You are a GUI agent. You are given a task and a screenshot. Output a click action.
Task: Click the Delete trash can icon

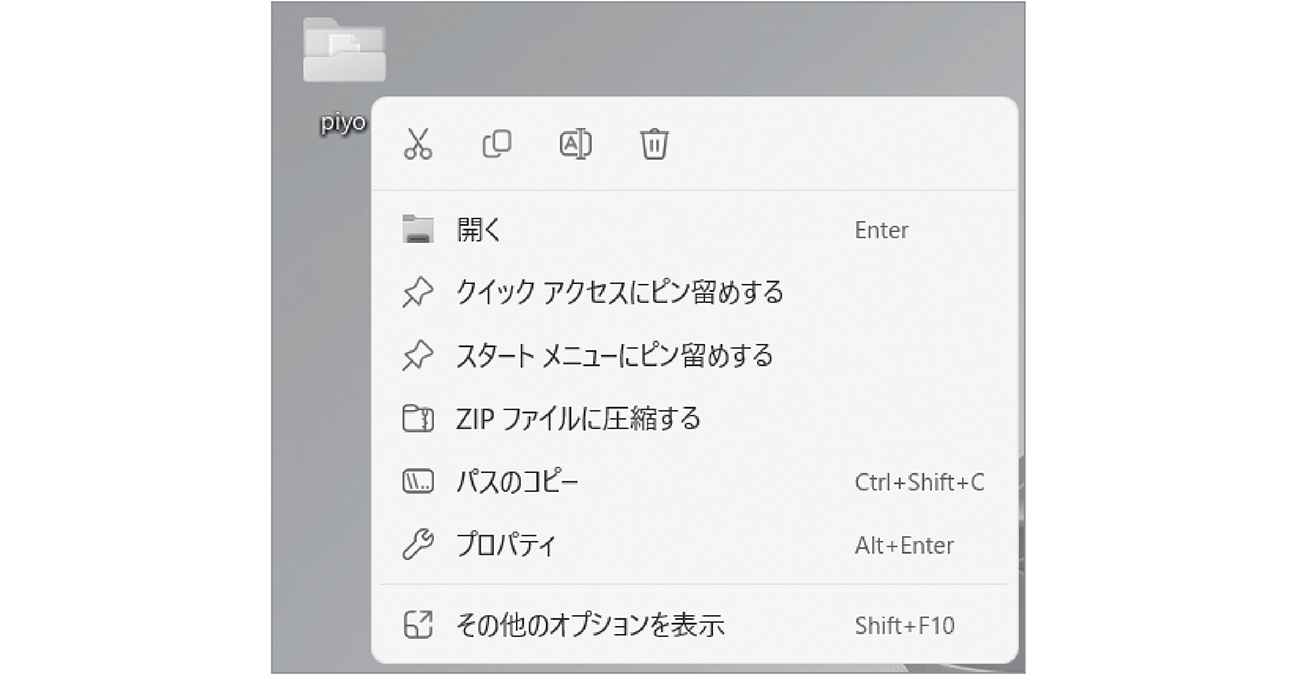click(654, 144)
